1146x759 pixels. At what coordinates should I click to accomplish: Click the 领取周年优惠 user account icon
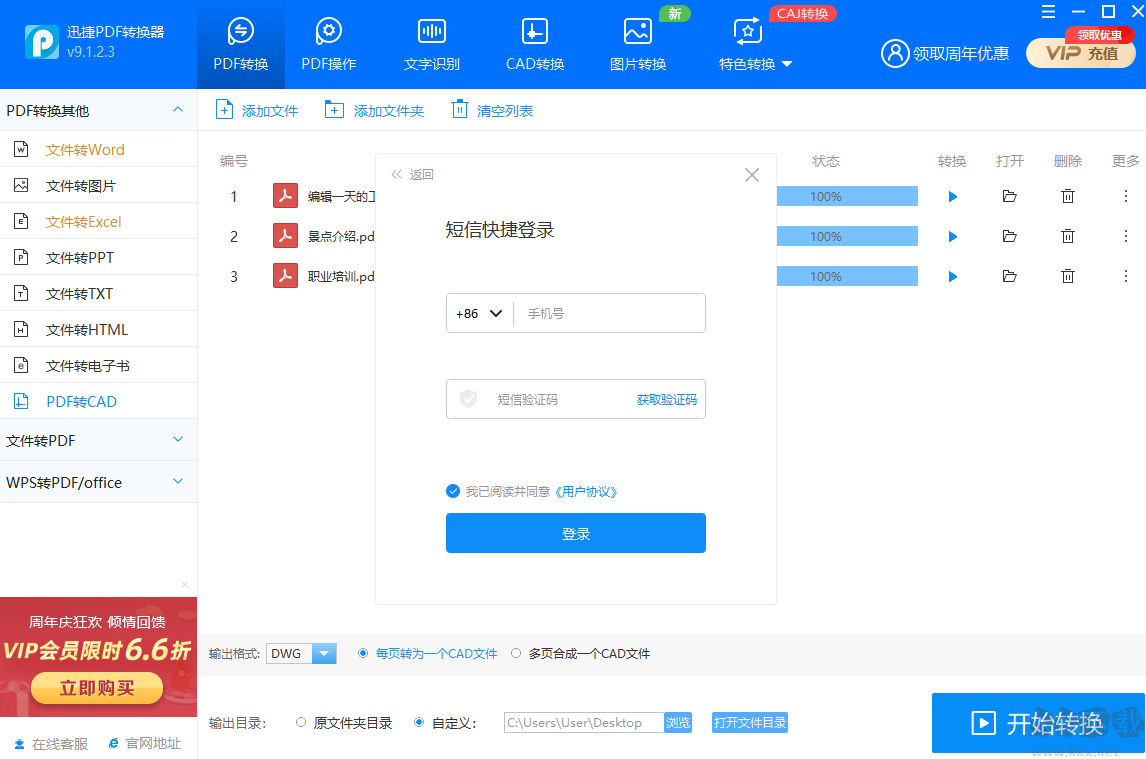click(x=894, y=53)
